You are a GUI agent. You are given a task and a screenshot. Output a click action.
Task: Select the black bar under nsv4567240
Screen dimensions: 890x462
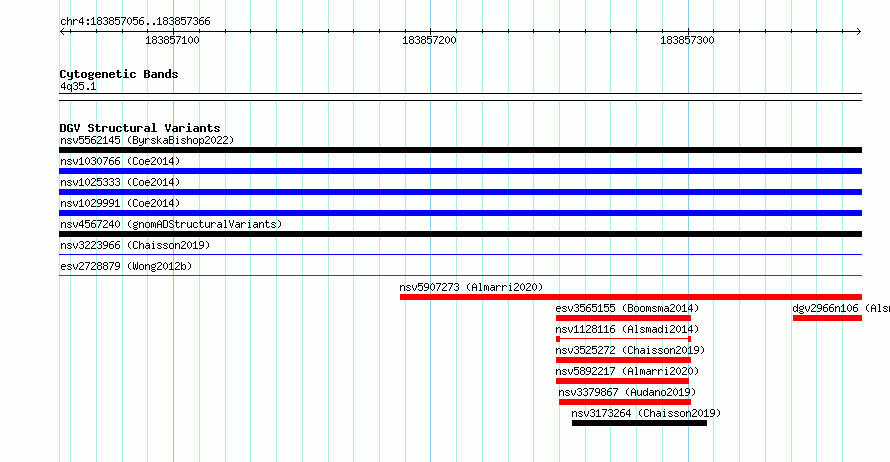(460, 234)
